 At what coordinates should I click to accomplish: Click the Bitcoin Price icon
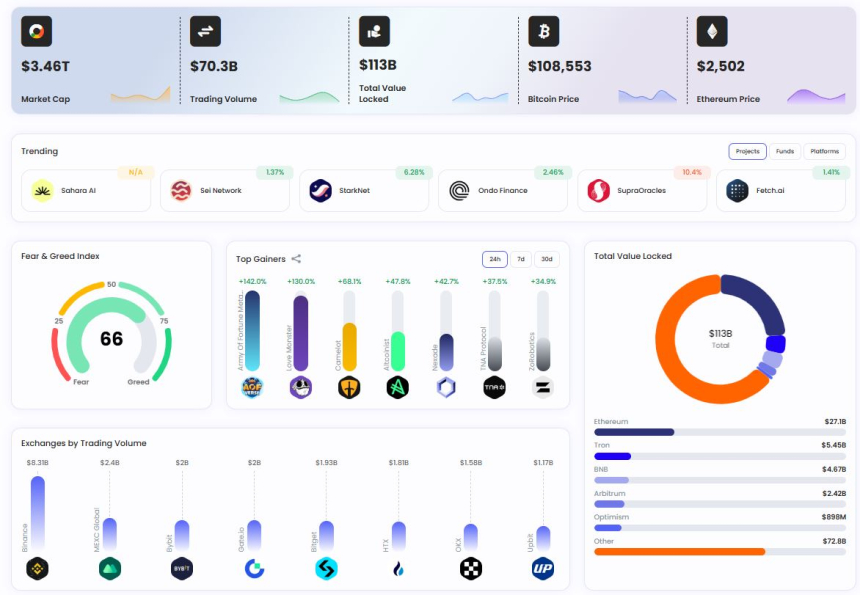543,32
